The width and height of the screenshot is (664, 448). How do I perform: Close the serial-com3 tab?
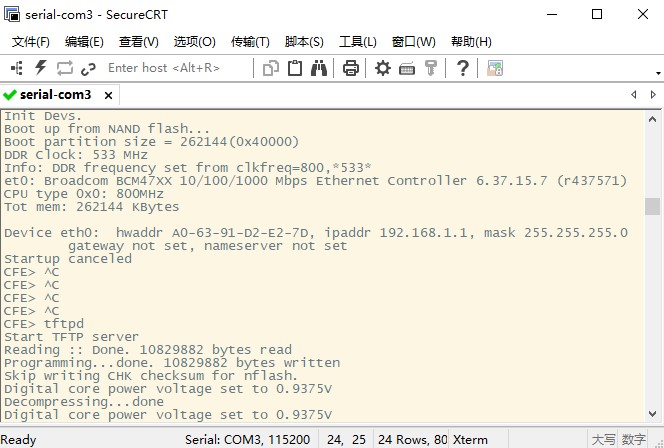108,95
